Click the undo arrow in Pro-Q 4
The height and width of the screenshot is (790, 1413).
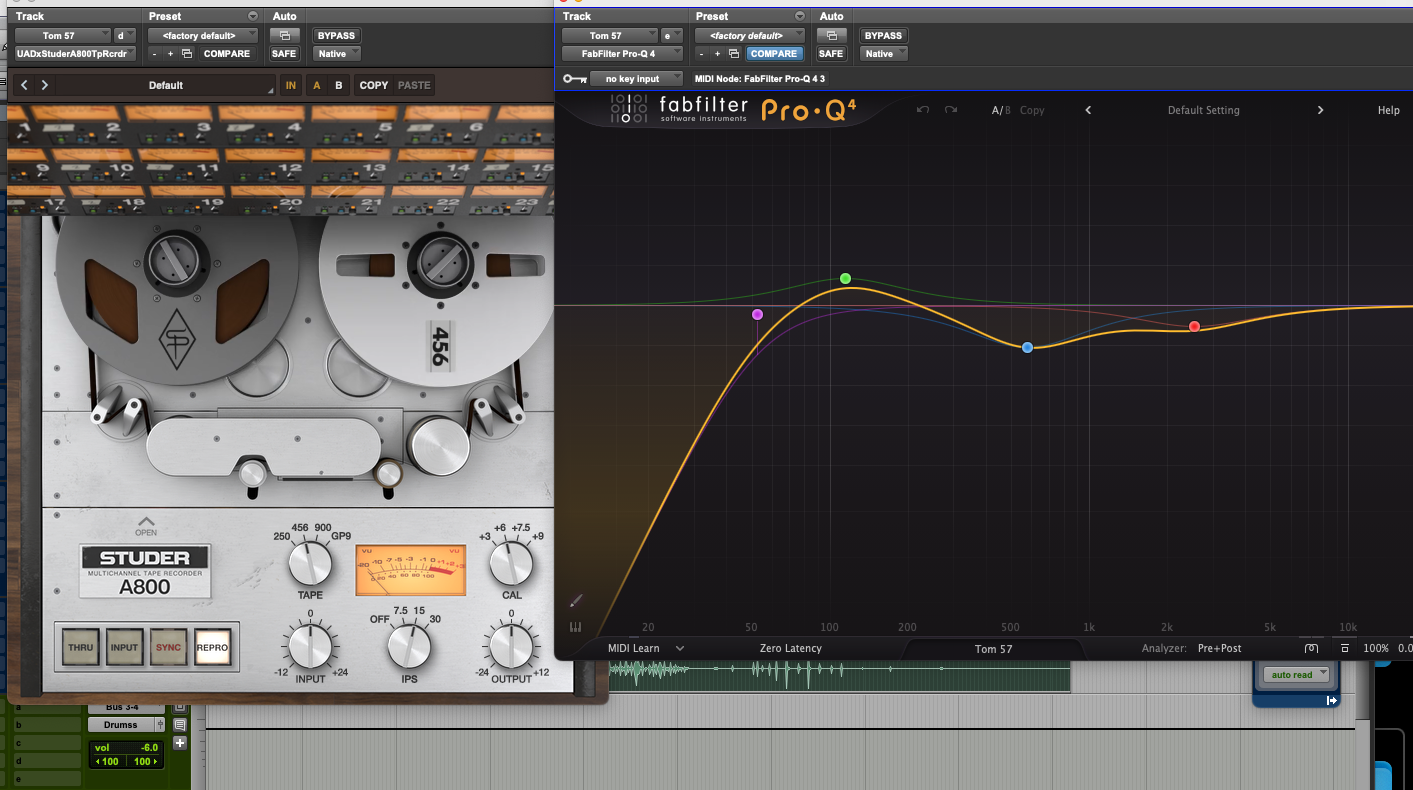(923, 110)
